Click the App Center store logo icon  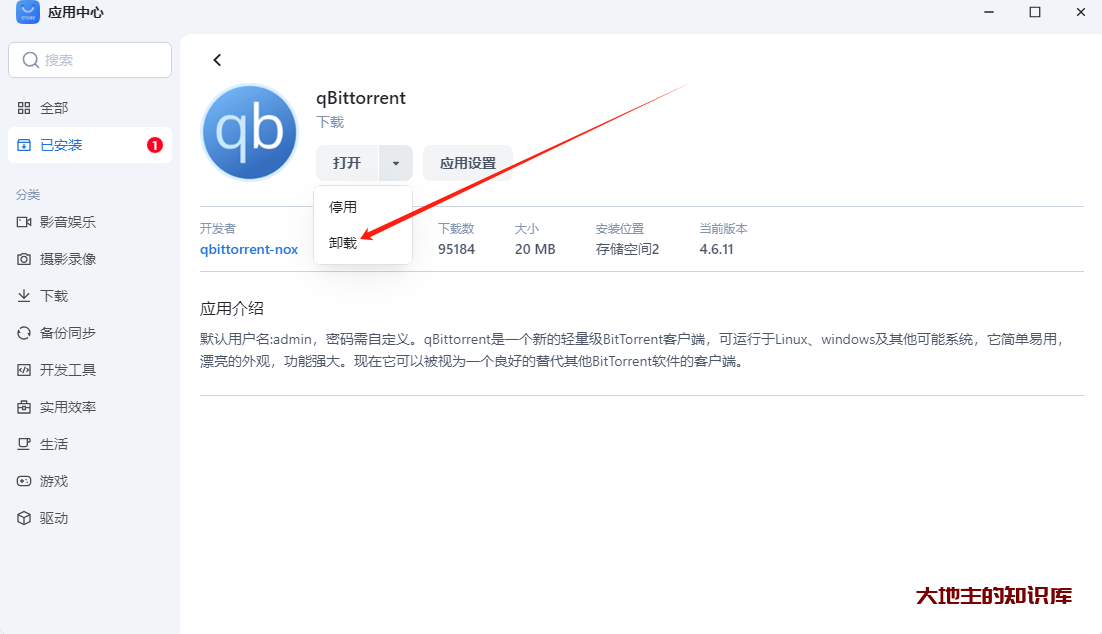[x=28, y=12]
